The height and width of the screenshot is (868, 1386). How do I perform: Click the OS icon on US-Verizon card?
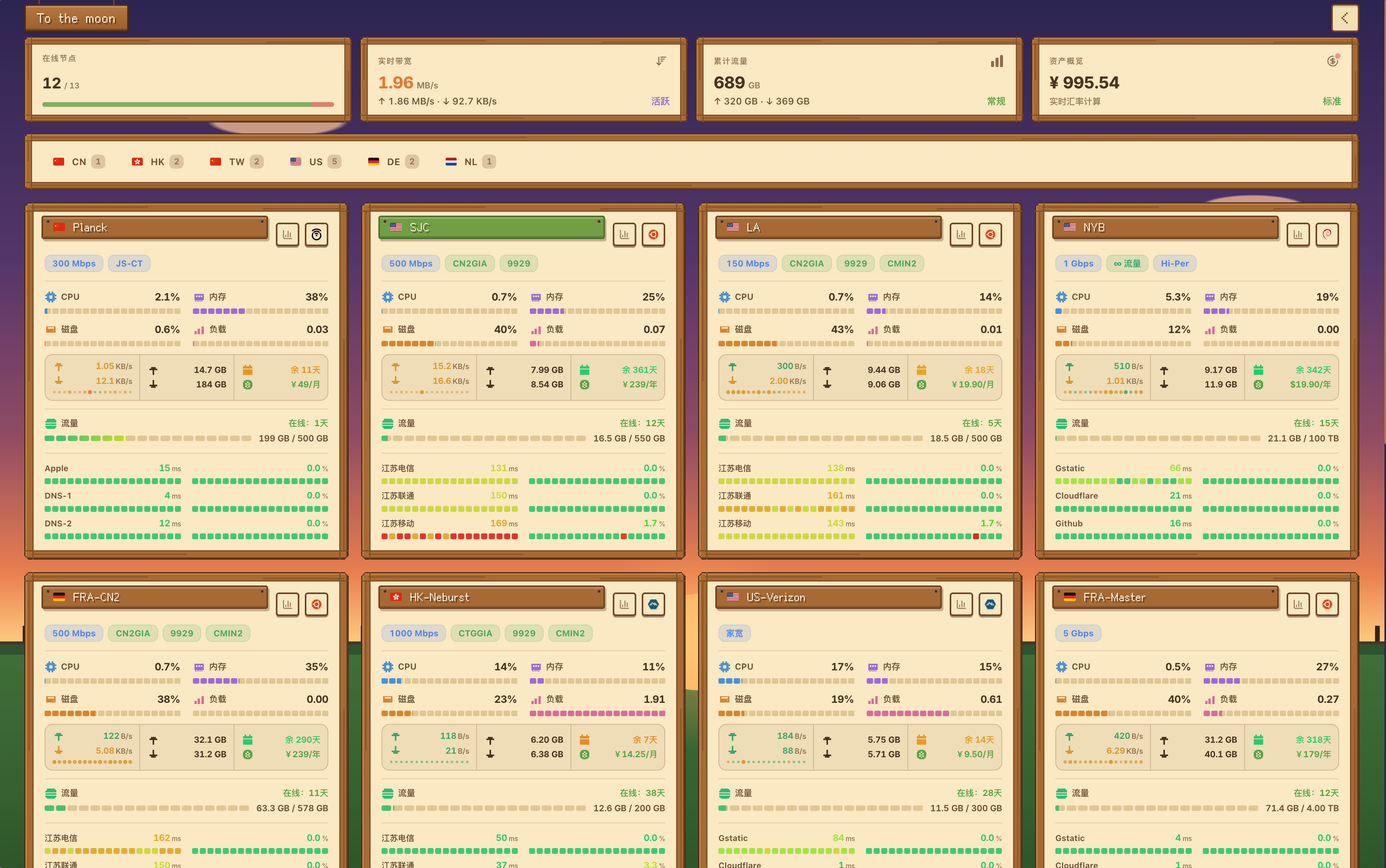coord(990,604)
